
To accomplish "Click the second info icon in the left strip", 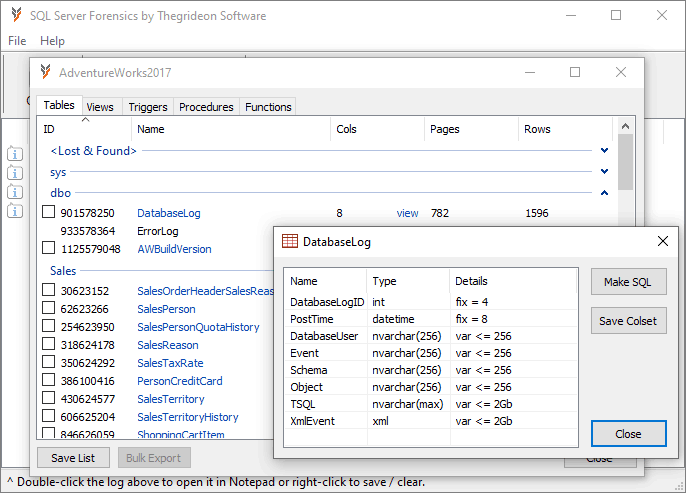I will click(15, 173).
